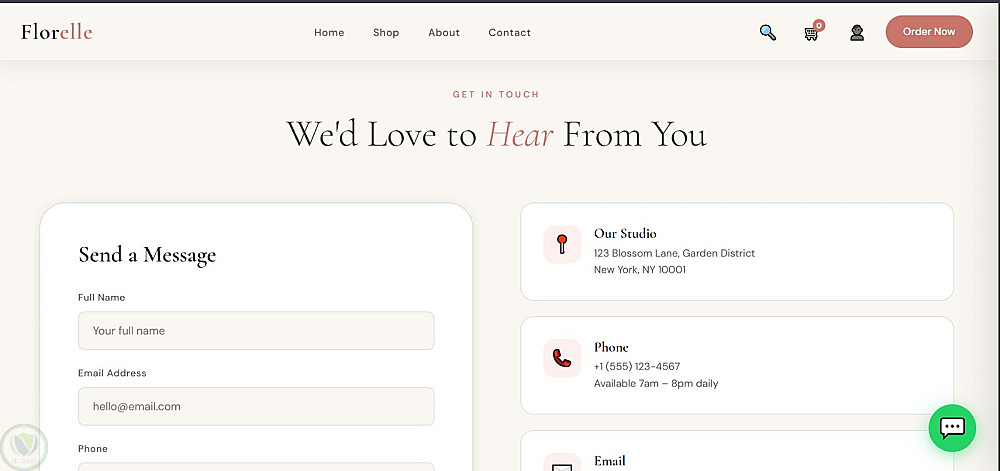
Task: Open the search magnifier icon
Action: coord(768,33)
